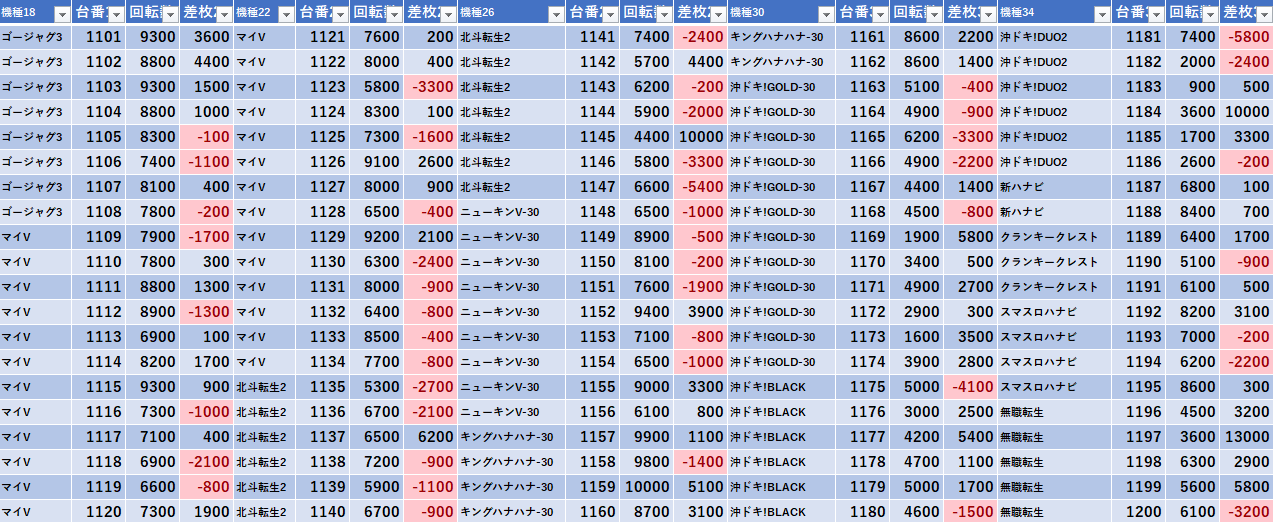The image size is (1274, 522).
Task: Select the 北斗転生2 cell in row 1141
Action: (512, 37)
